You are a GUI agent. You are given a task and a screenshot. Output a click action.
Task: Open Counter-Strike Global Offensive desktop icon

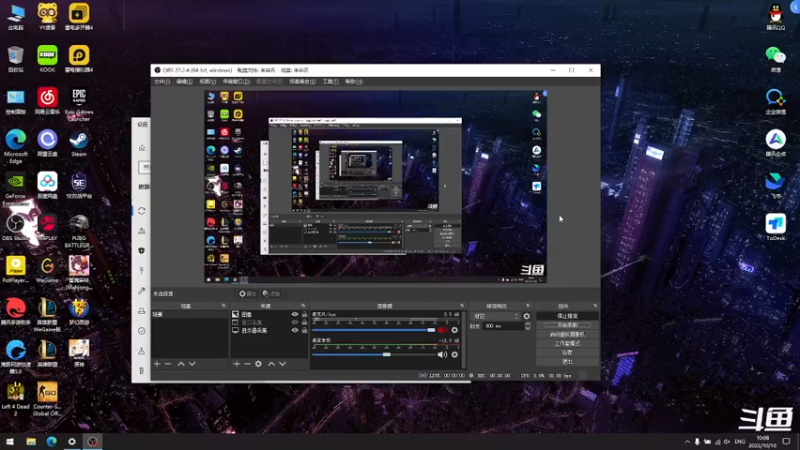tap(47, 399)
